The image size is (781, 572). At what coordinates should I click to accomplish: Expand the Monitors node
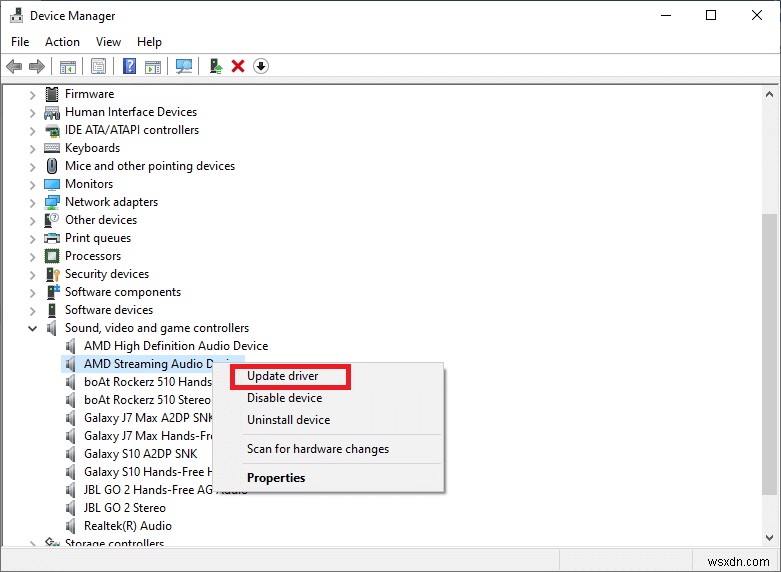[32, 184]
